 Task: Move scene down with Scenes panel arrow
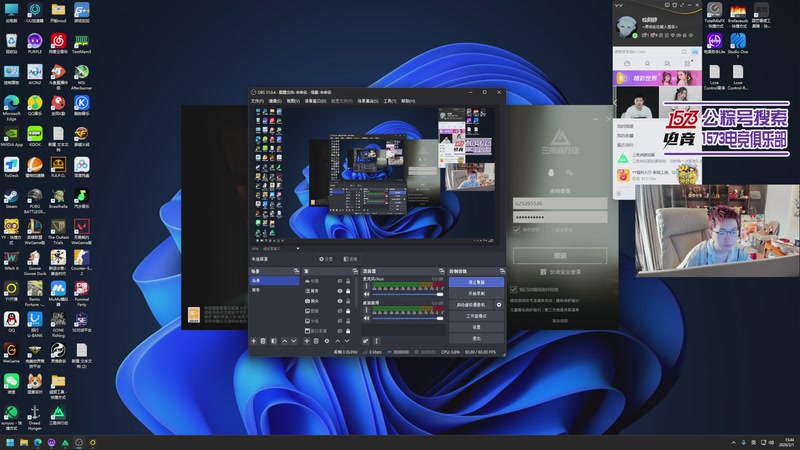click(294, 341)
